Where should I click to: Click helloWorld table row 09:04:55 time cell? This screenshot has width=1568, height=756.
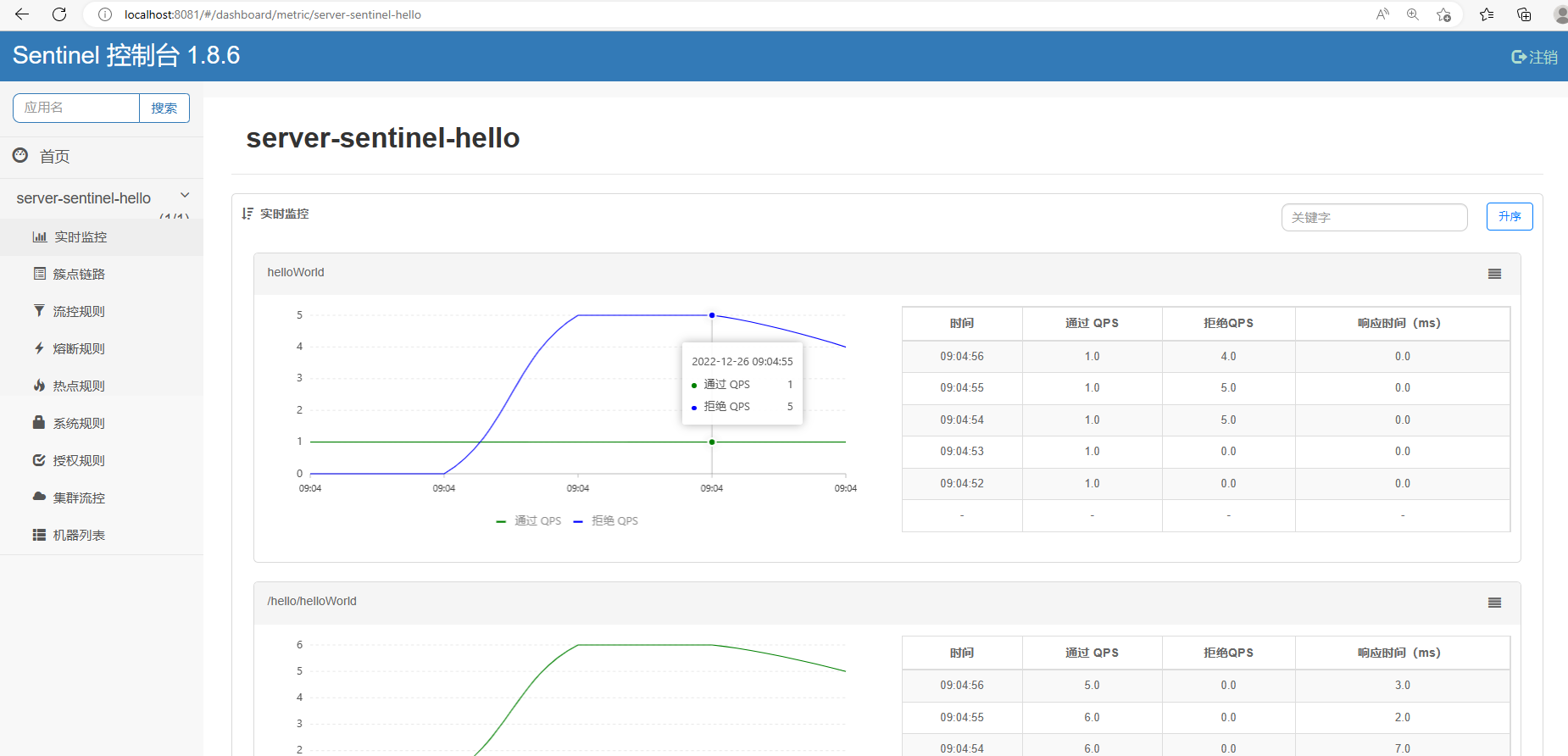tap(962, 387)
